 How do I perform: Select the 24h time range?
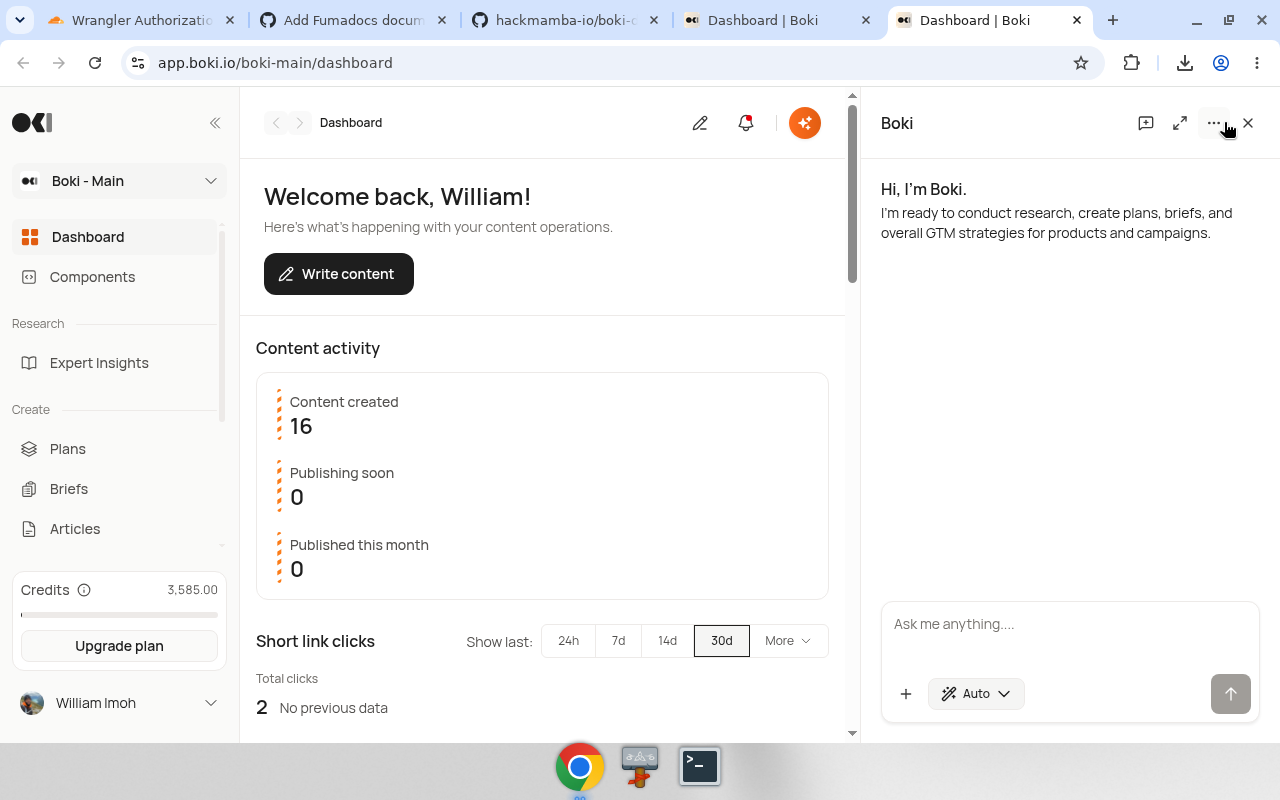click(x=568, y=641)
